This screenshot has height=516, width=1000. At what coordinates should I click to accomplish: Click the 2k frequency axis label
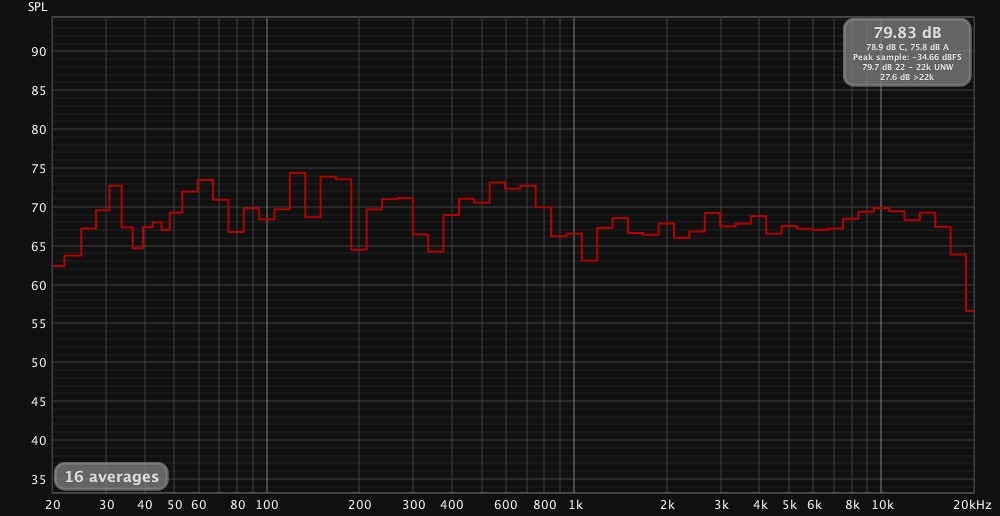[x=666, y=505]
